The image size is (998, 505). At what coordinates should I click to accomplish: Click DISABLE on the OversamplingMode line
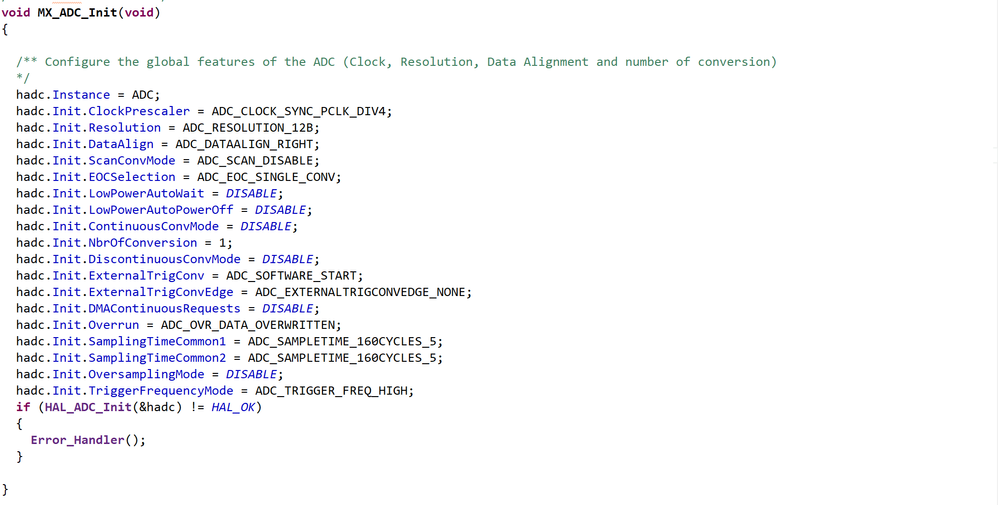pyautogui.click(x=251, y=374)
